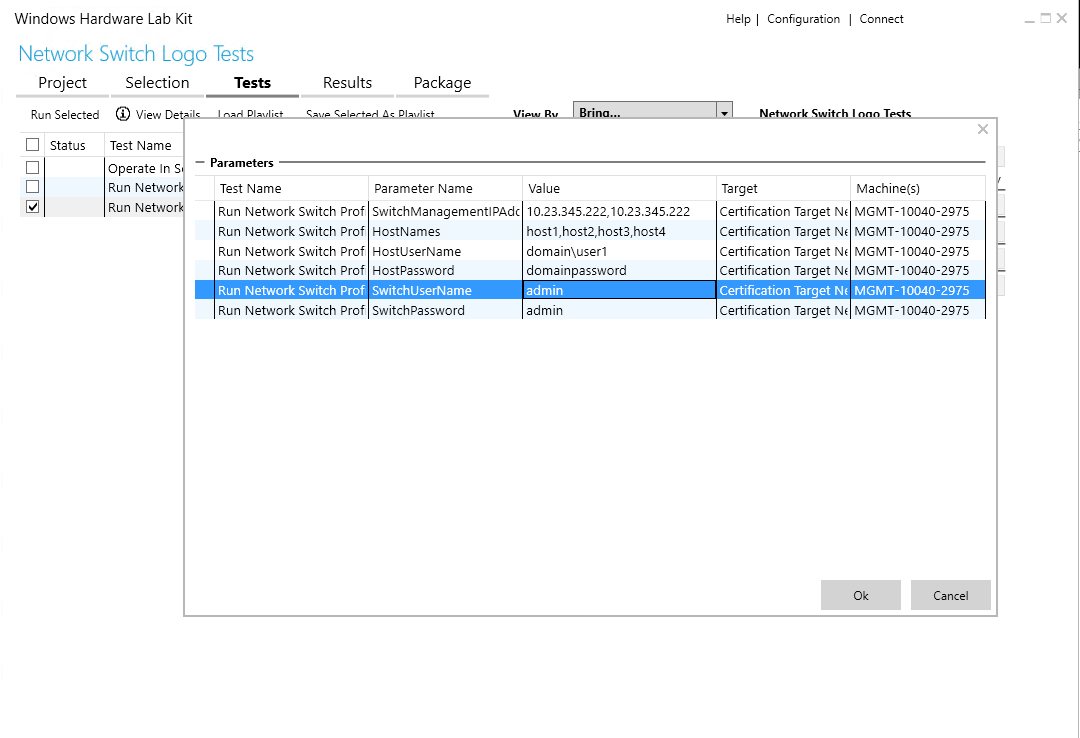
Task: Open the Package tab
Action: pyautogui.click(x=442, y=83)
